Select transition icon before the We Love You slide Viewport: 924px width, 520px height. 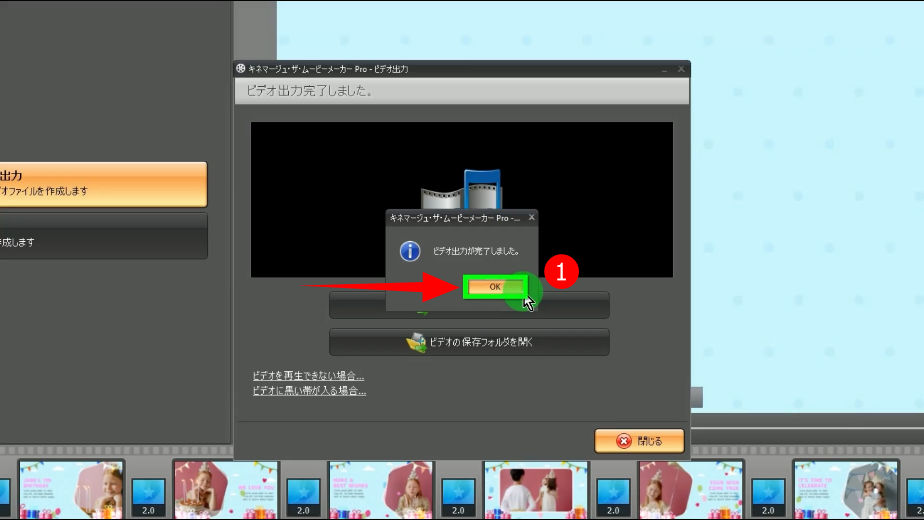(x=148, y=493)
